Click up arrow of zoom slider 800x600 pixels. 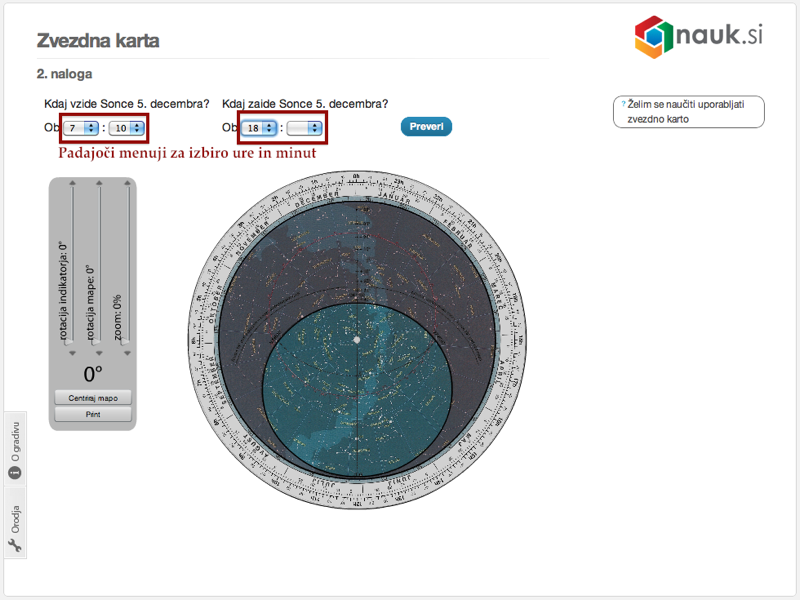pyautogui.click(x=127, y=184)
